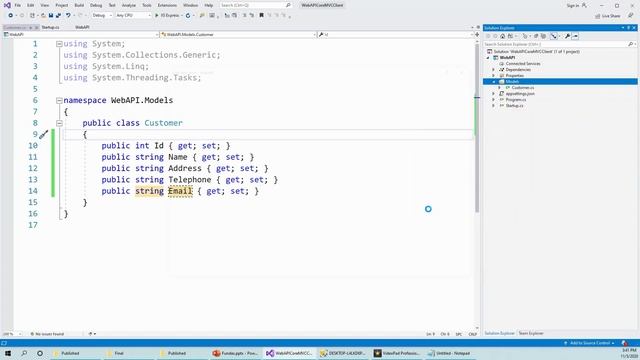This screenshot has width=640, height=360.
Task: Click the New Project toolbar icon
Action: click(32, 16)
